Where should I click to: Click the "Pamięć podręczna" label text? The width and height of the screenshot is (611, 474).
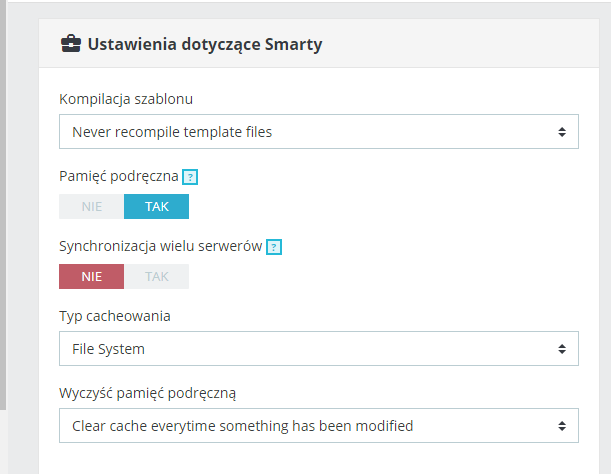click(x=119, y=176)
